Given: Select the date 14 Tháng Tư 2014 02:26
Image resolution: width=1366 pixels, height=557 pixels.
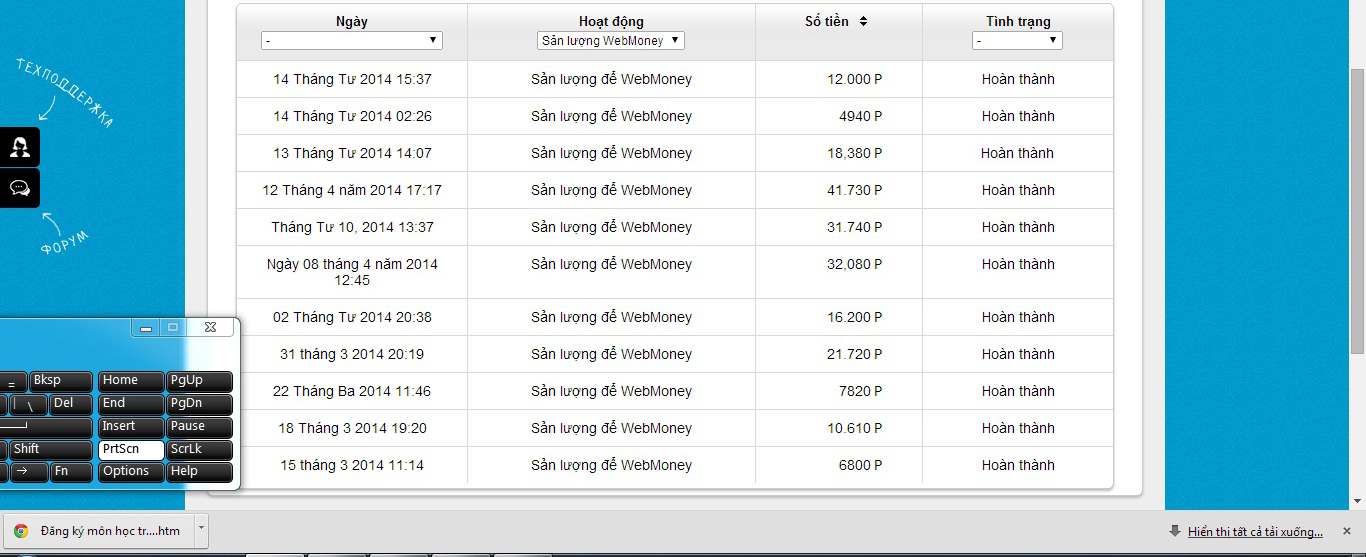Looking at the screenshot, I should click(352, 116).
